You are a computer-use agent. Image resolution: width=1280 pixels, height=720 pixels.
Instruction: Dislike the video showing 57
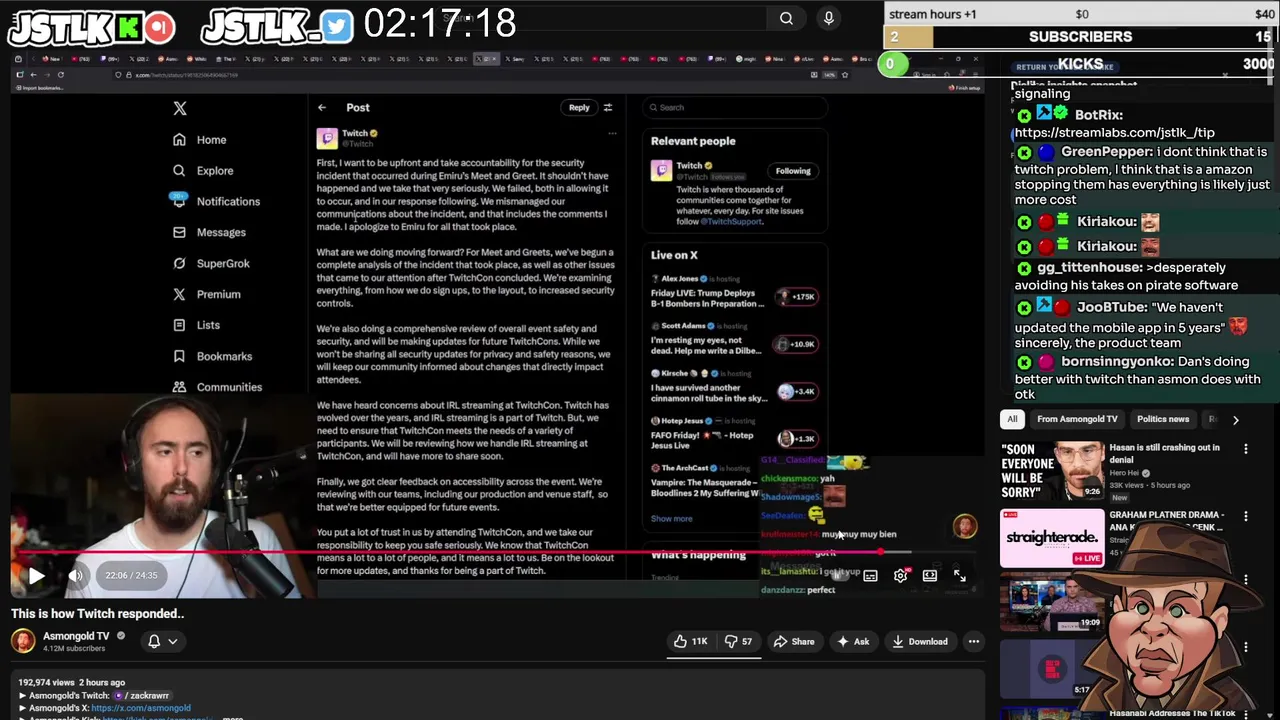[x=739, y=641]
